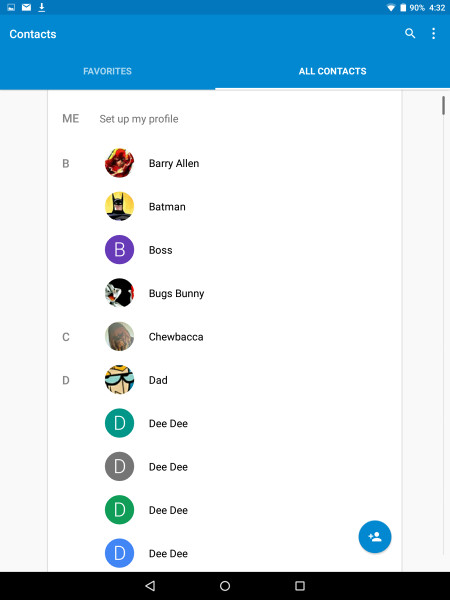The image size is (450, 600).
Task: Tap Chewbacca's contact photo
Action: coord(119,337)
